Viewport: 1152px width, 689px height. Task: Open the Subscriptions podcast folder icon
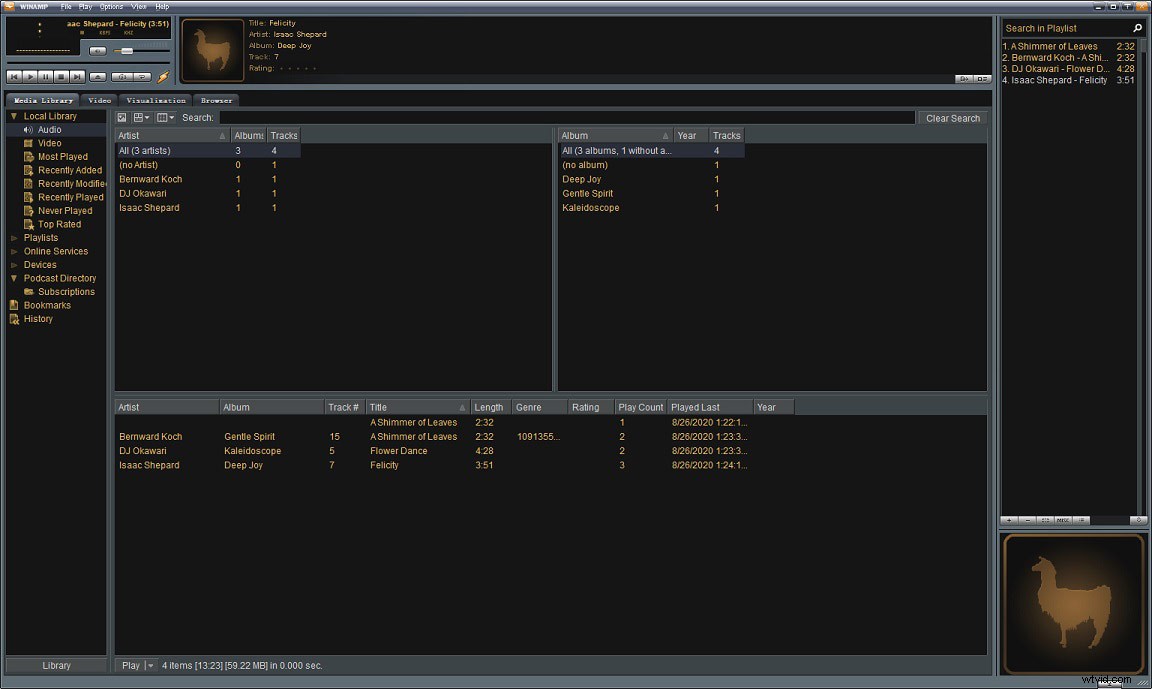30,291
